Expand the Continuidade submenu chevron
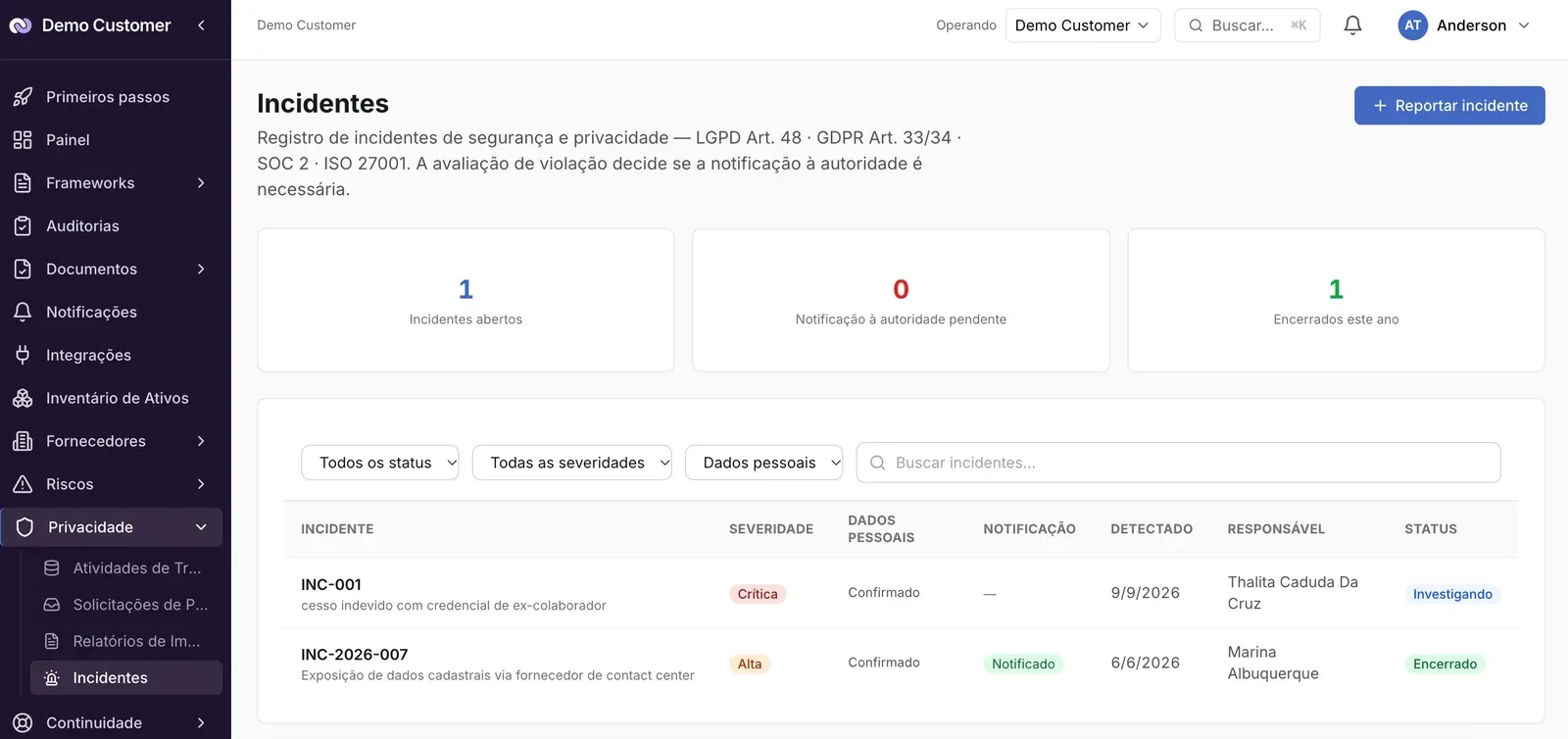Image resolution: width=1568 pixels, height=739 pixels. point(201,723)
